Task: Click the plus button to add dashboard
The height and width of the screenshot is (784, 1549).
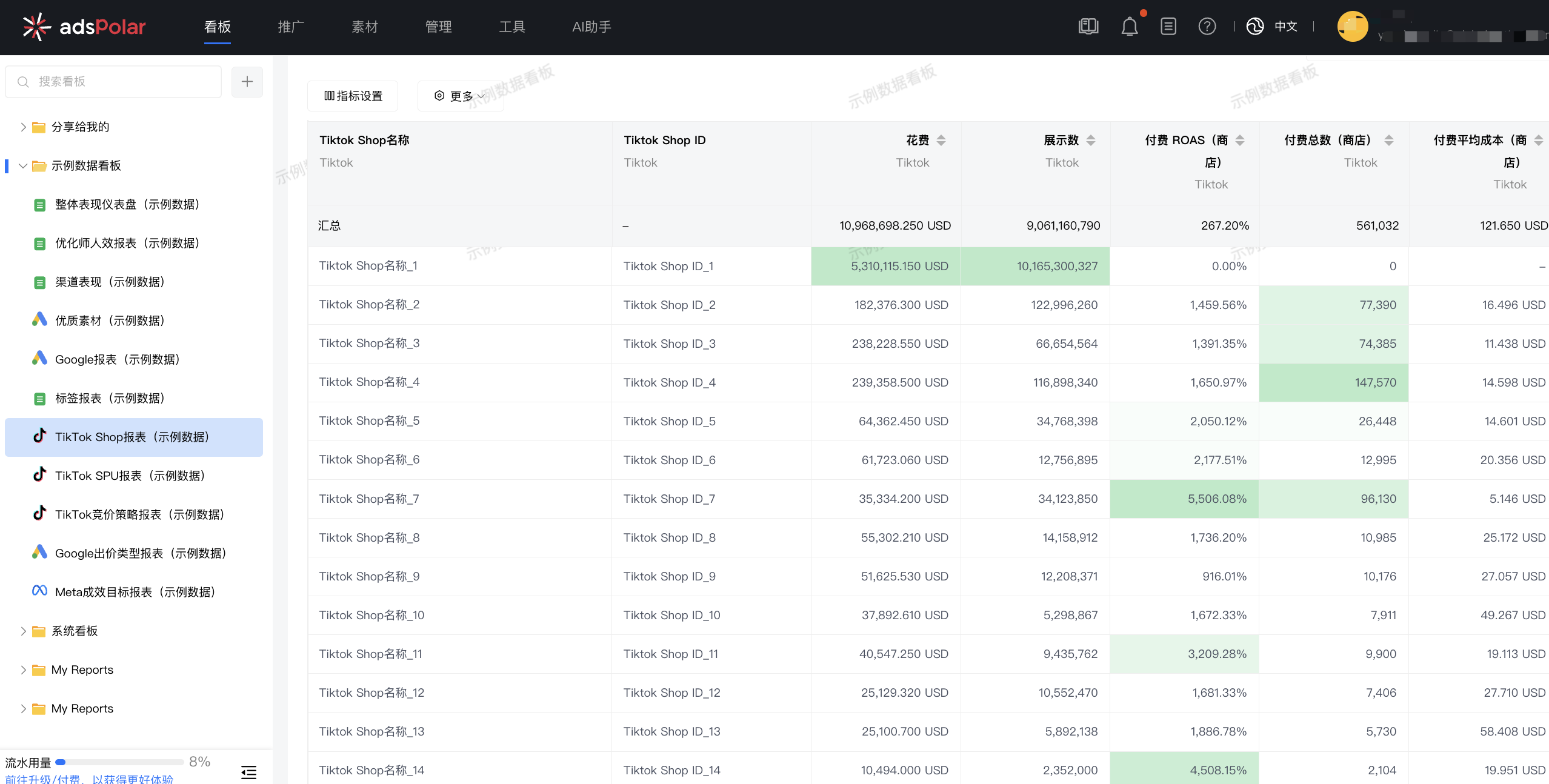Action: click(247, 82)
